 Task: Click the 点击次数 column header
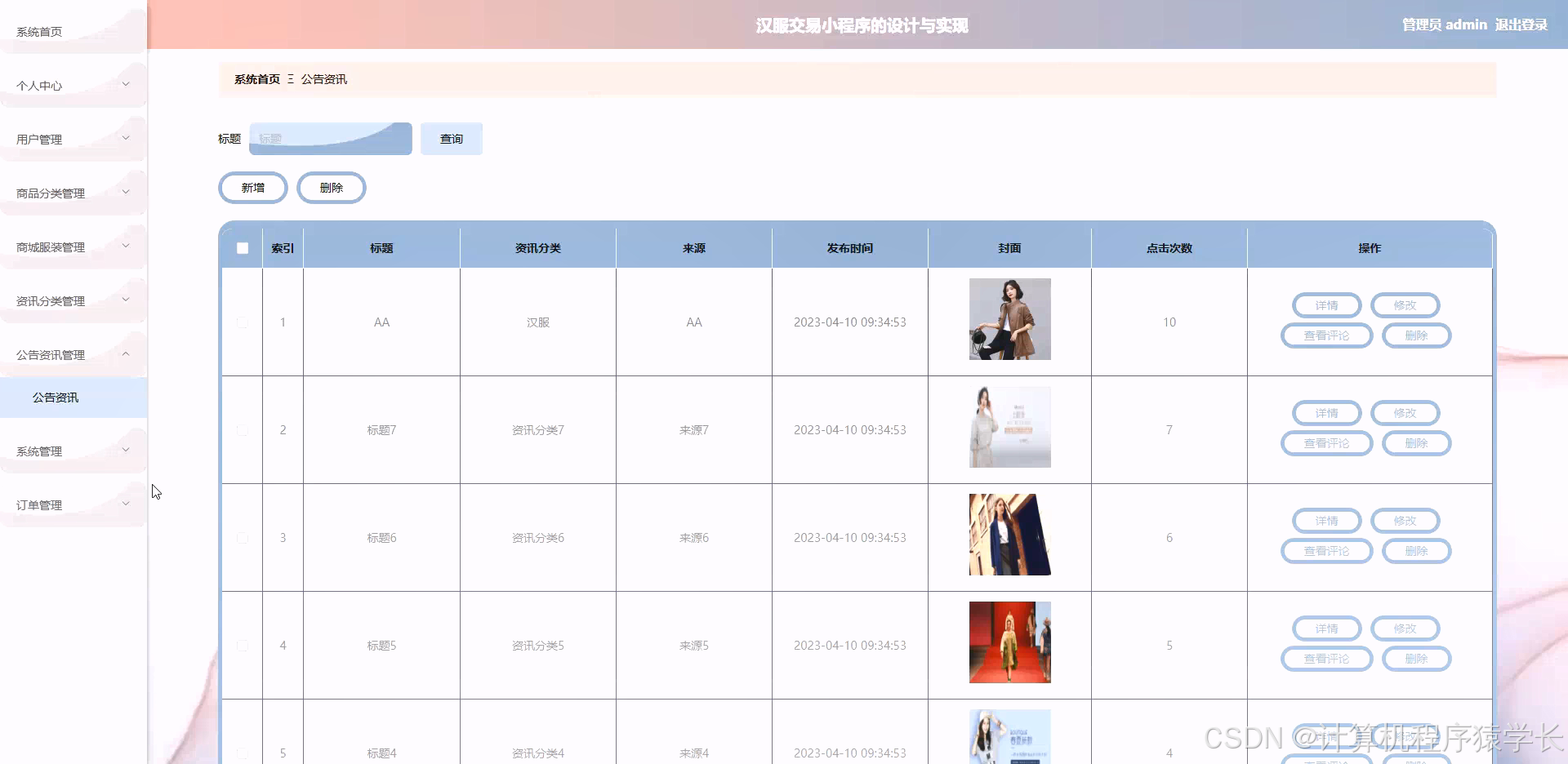point(1169,248)
